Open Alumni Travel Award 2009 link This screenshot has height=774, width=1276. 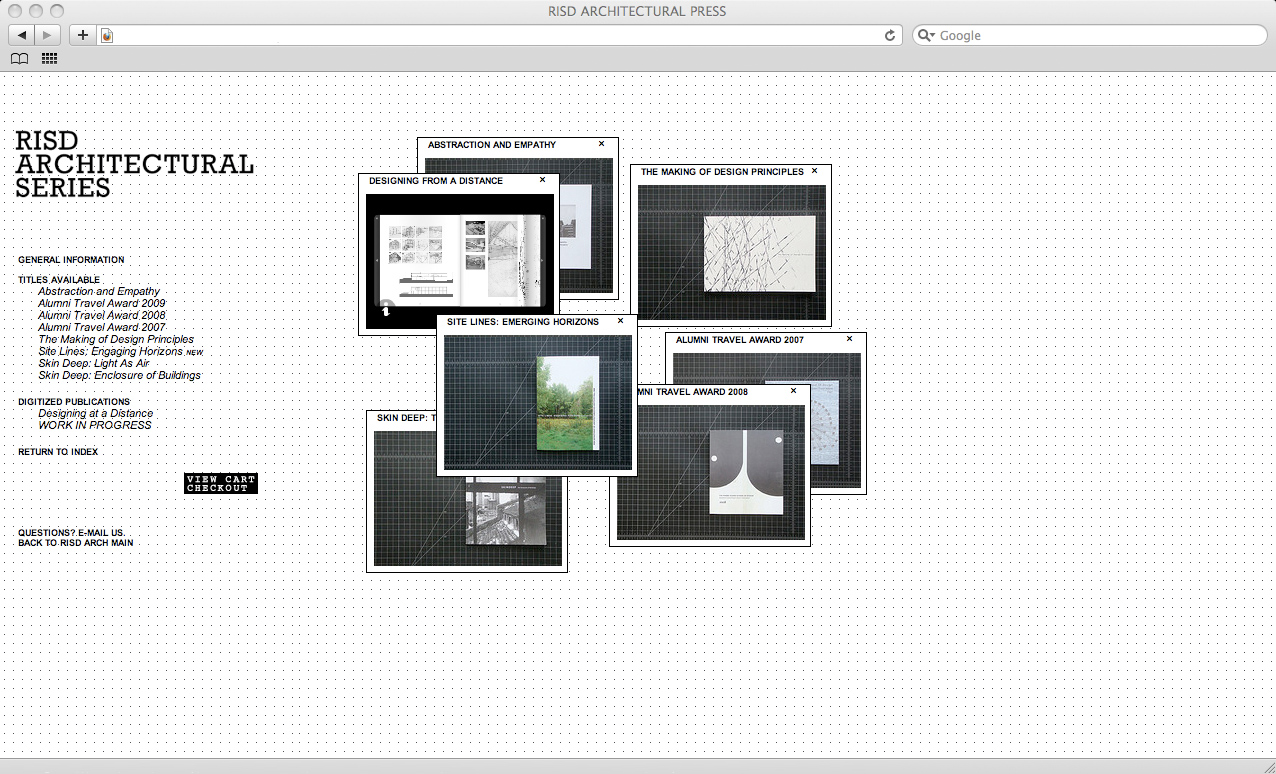(102, 303)
